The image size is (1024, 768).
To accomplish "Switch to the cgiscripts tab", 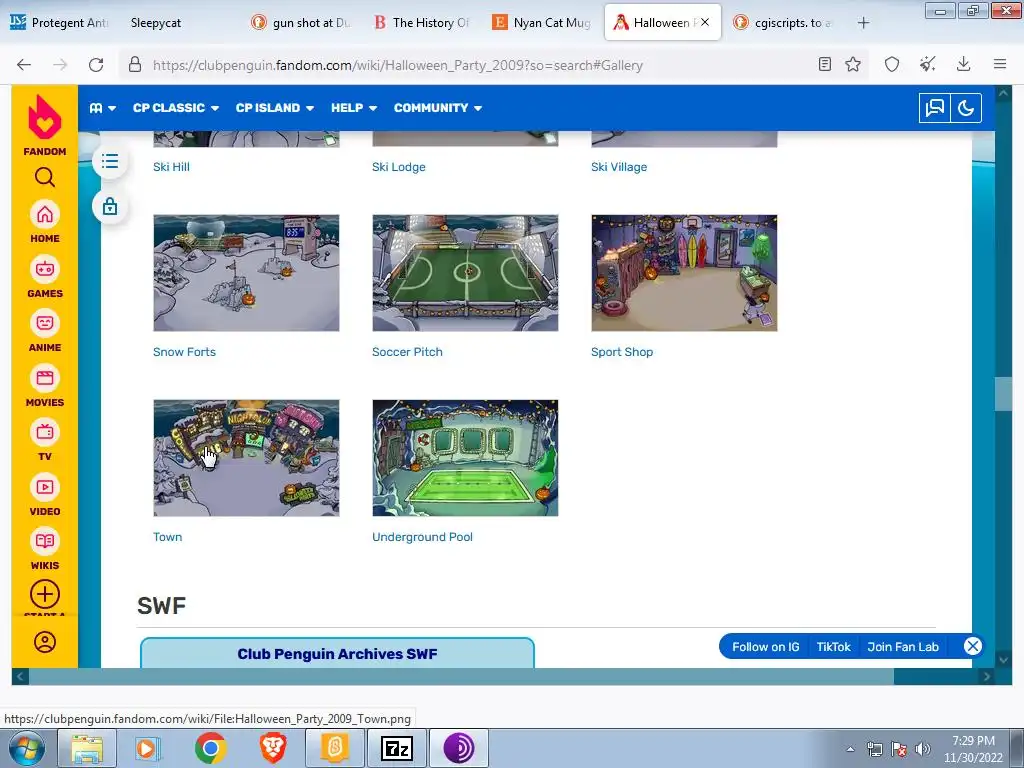I will tap(784, 23).
